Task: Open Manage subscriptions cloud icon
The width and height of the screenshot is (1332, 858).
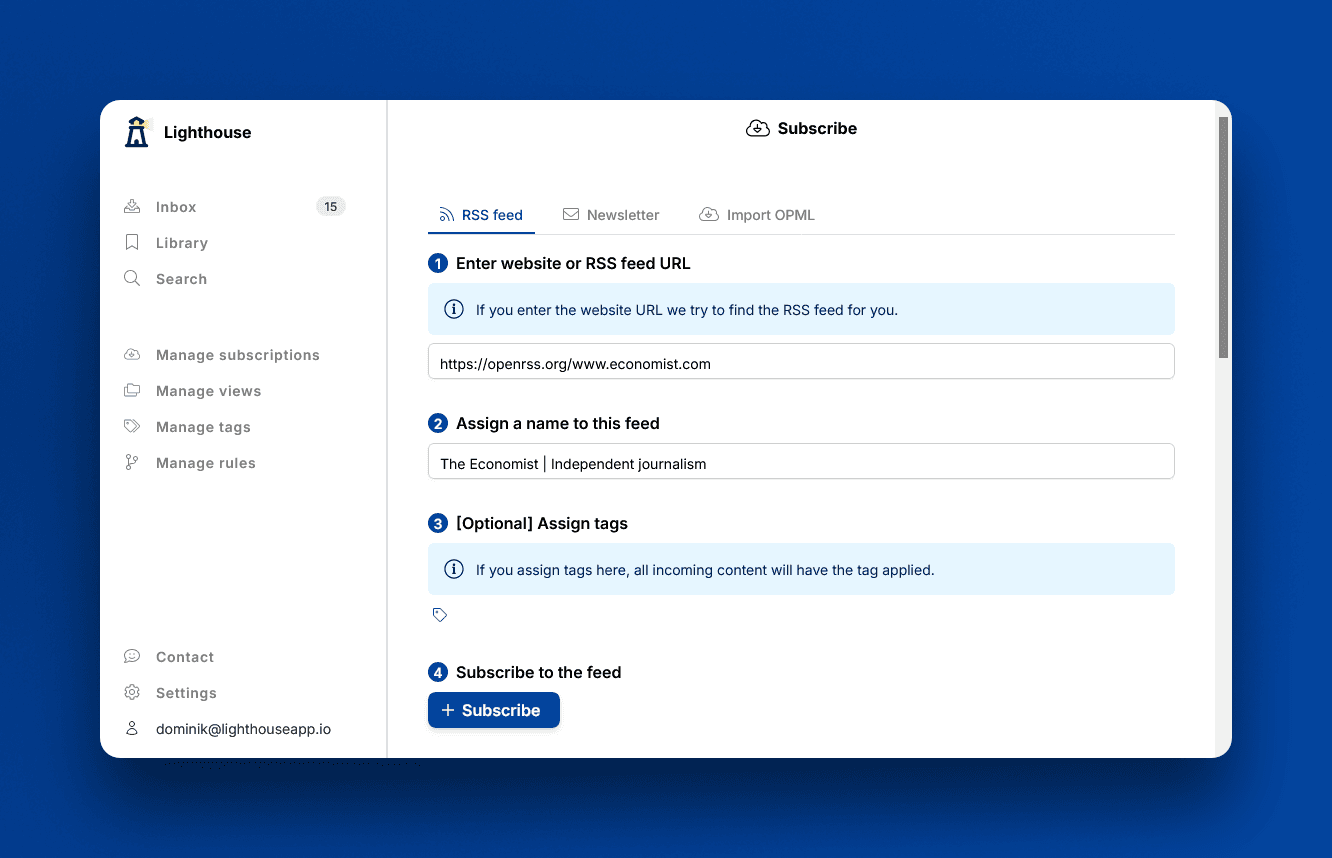Action: (132, 355)
